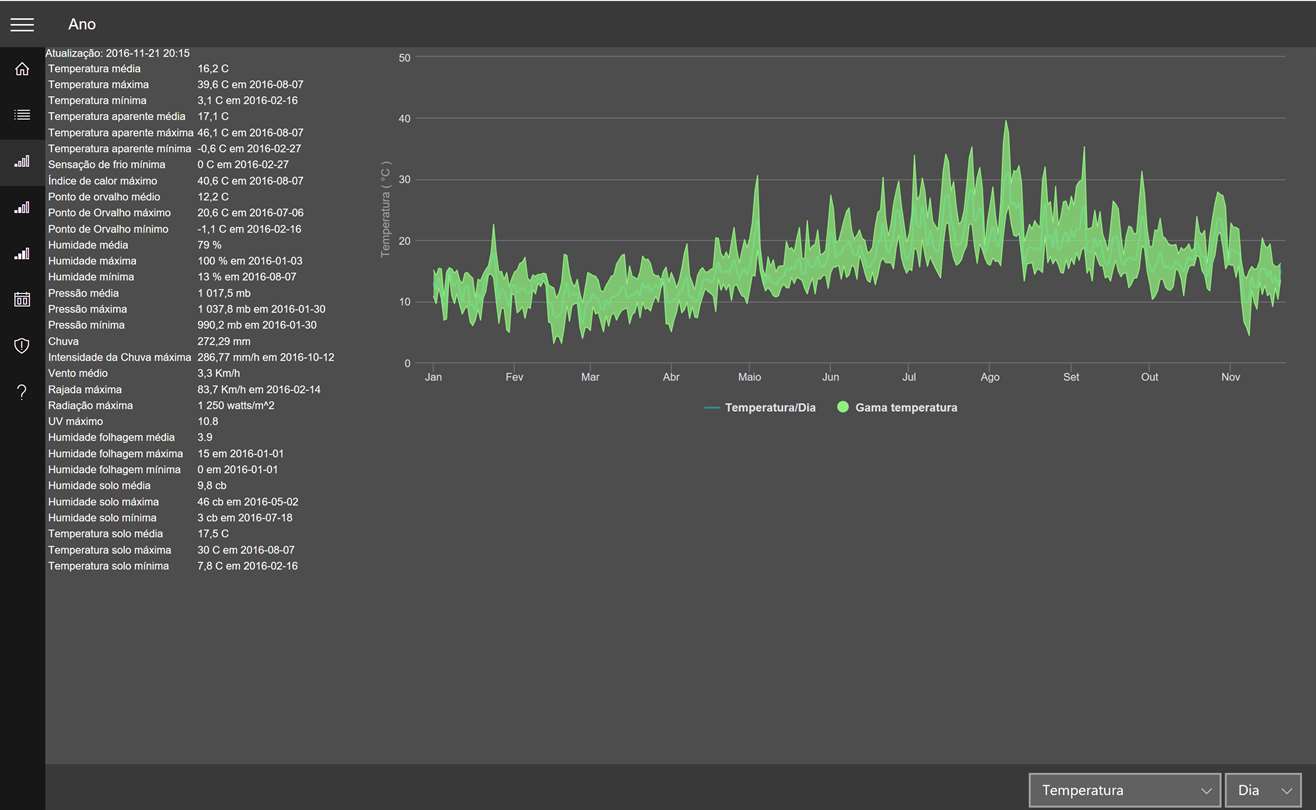Click the Temperatura axis title on chart
1316x810 pixels.
(385, 210)
